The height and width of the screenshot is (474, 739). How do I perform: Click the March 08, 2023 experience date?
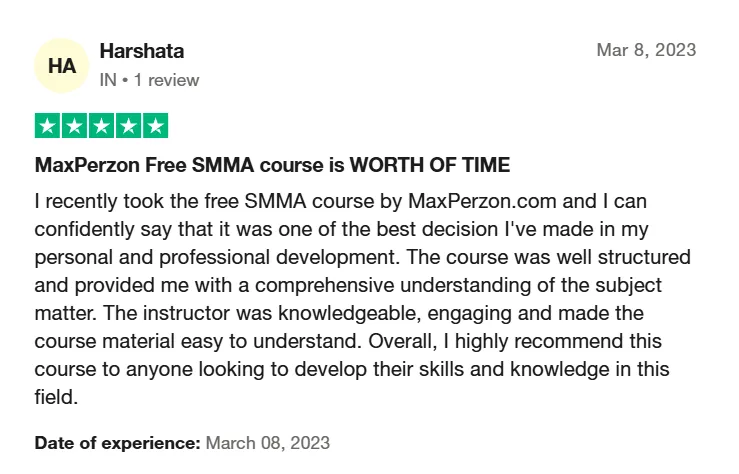(x=268, y=443)
